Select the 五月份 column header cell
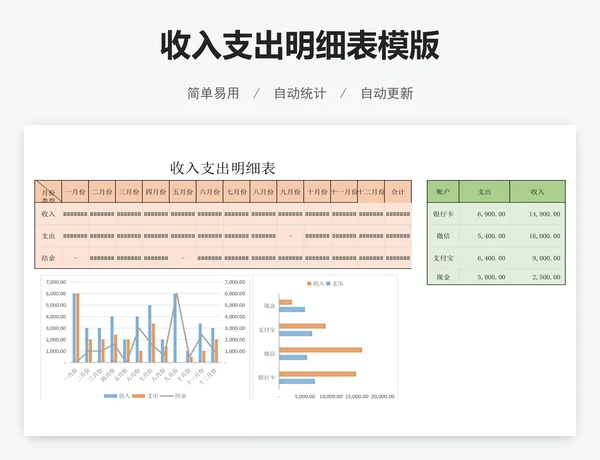Screen dimensions: 600x460 coord(183,192)
